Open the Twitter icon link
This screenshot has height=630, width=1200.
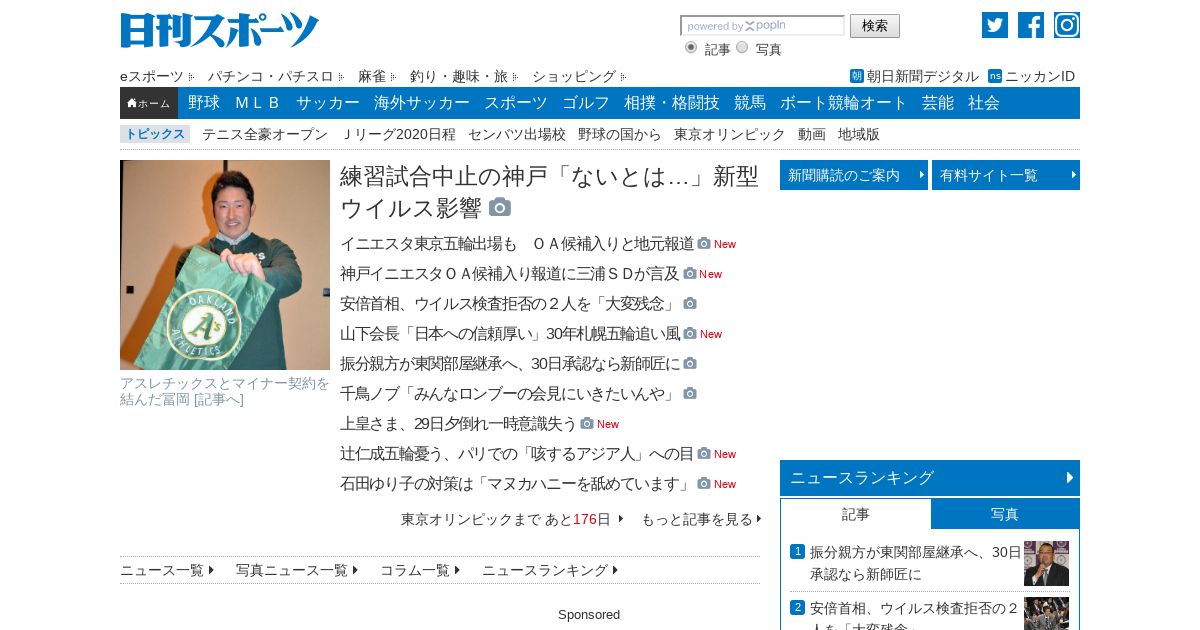click(995, 25)
